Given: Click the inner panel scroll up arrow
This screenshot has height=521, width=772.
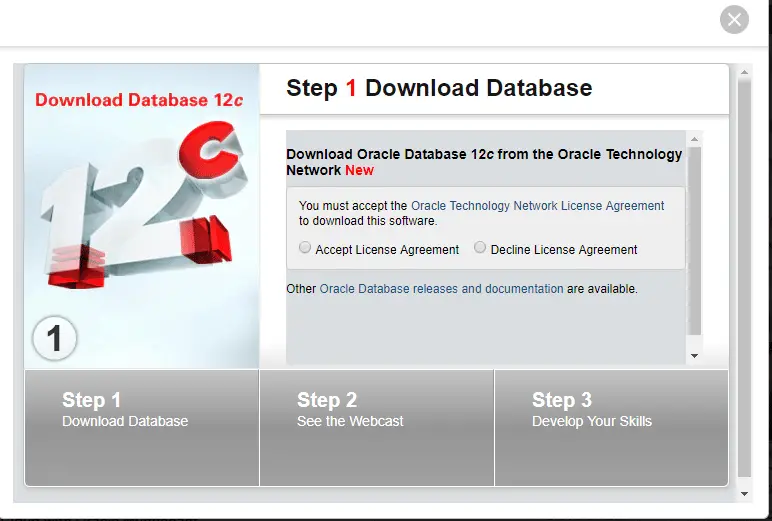Looking at the screenshot, I should pyautogui.click(x=694, y=139).
